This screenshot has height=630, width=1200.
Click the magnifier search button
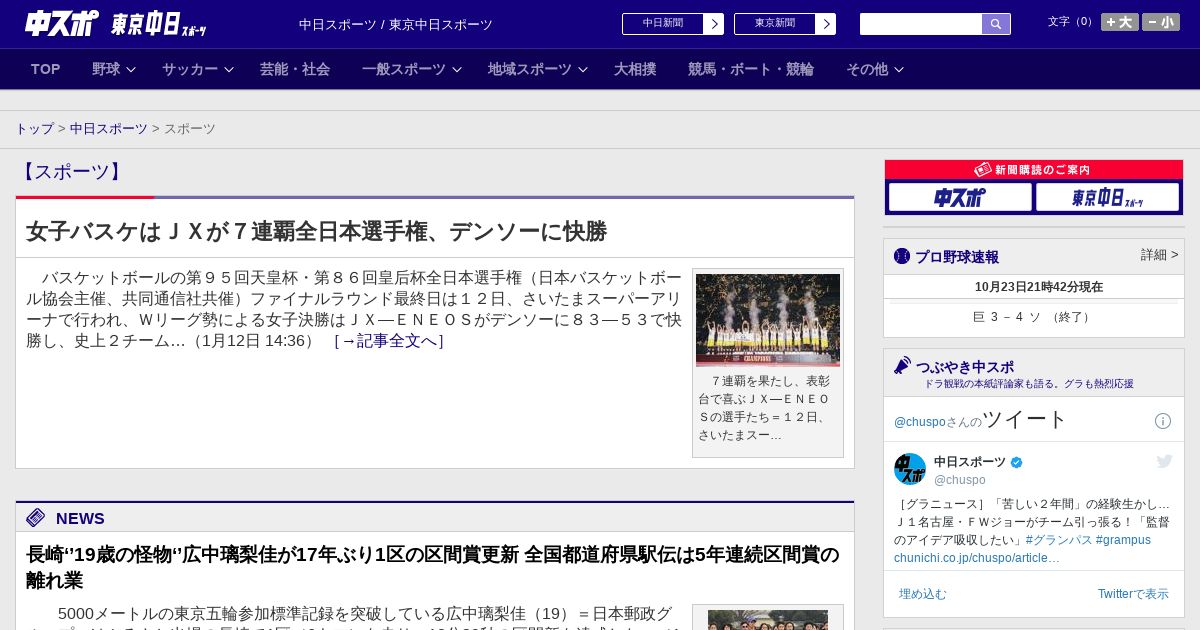tap(996, 24)
